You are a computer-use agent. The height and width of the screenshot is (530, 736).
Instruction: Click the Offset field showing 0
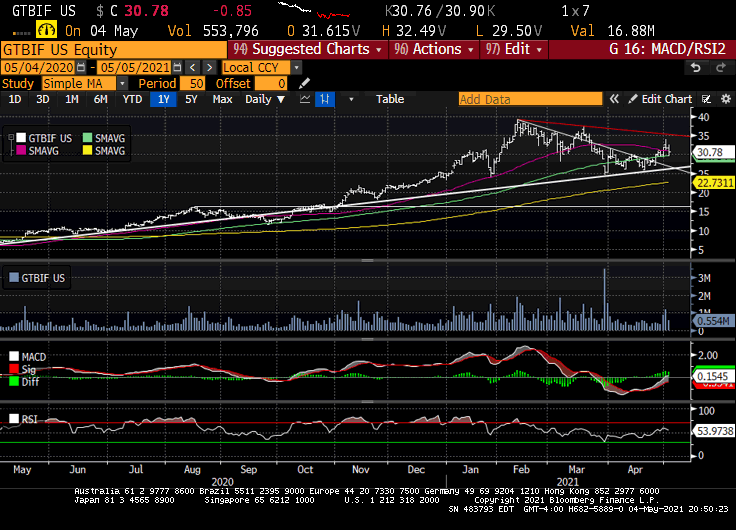pyautogui.click(x=271, y=84)
